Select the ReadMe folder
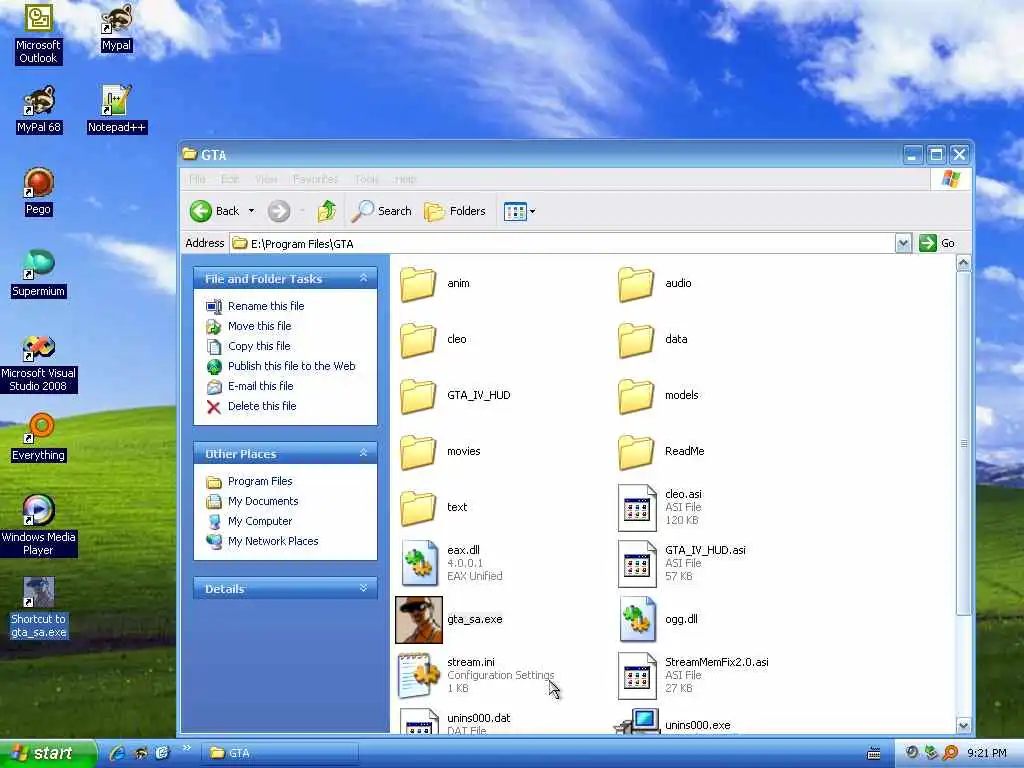This screenshot has height=768, width=1024. (661, 452)
